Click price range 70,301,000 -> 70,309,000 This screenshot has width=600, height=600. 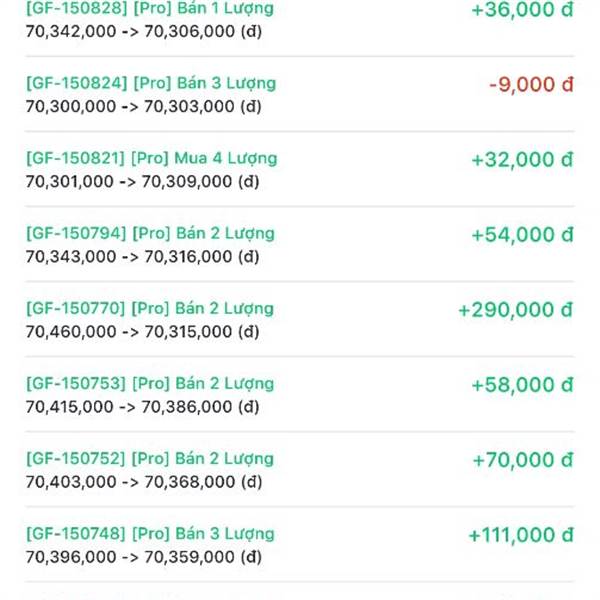coord(143,181)
